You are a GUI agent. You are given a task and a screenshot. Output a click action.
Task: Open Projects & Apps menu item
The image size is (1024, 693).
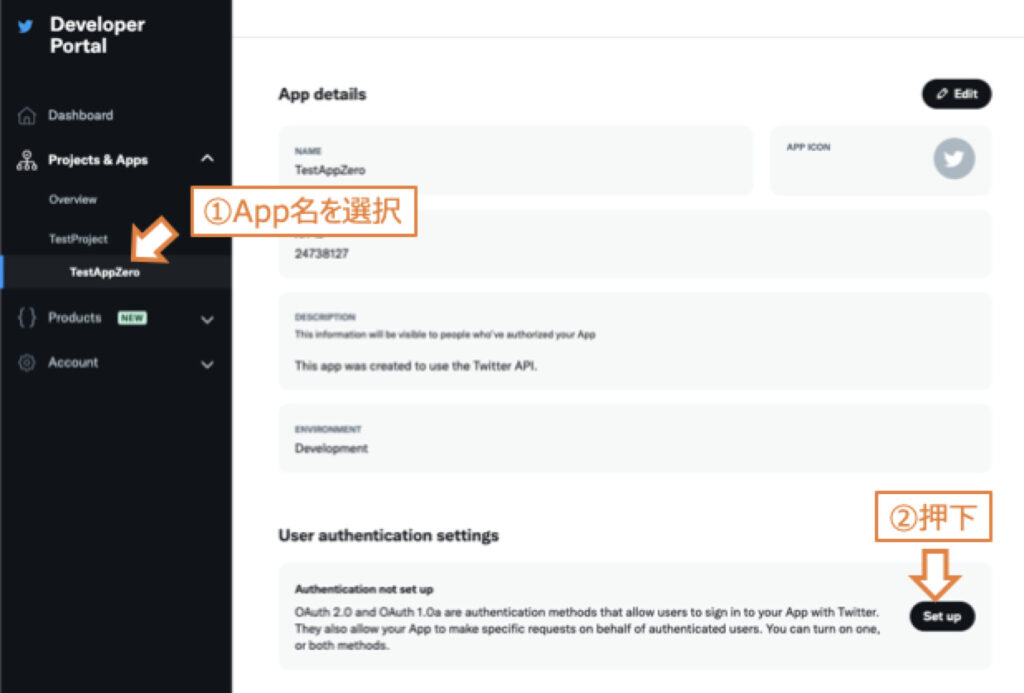point(98,160)
